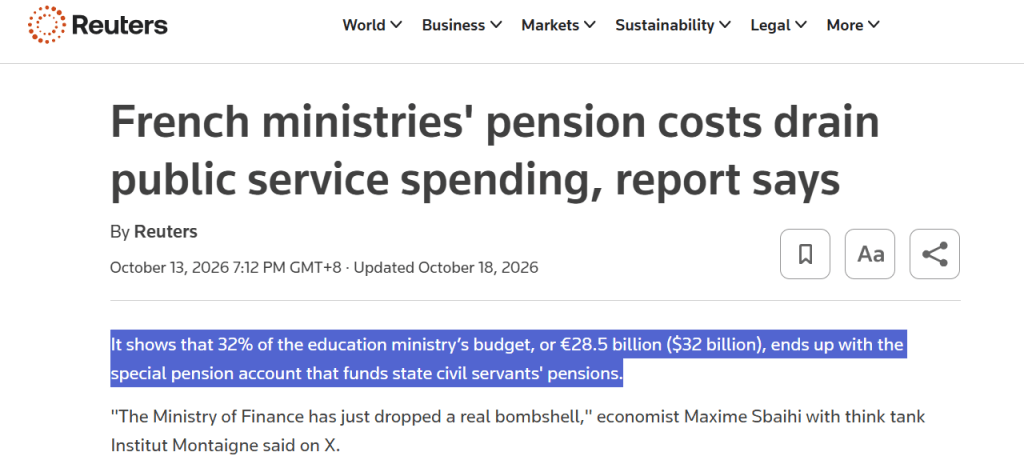1024x468 pixels.
Task: Share the article via the share icon
Action: point(935,254)
